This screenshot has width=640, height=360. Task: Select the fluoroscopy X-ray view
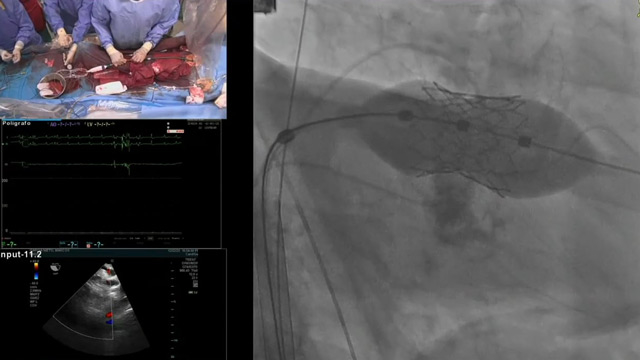pos(447,180)
